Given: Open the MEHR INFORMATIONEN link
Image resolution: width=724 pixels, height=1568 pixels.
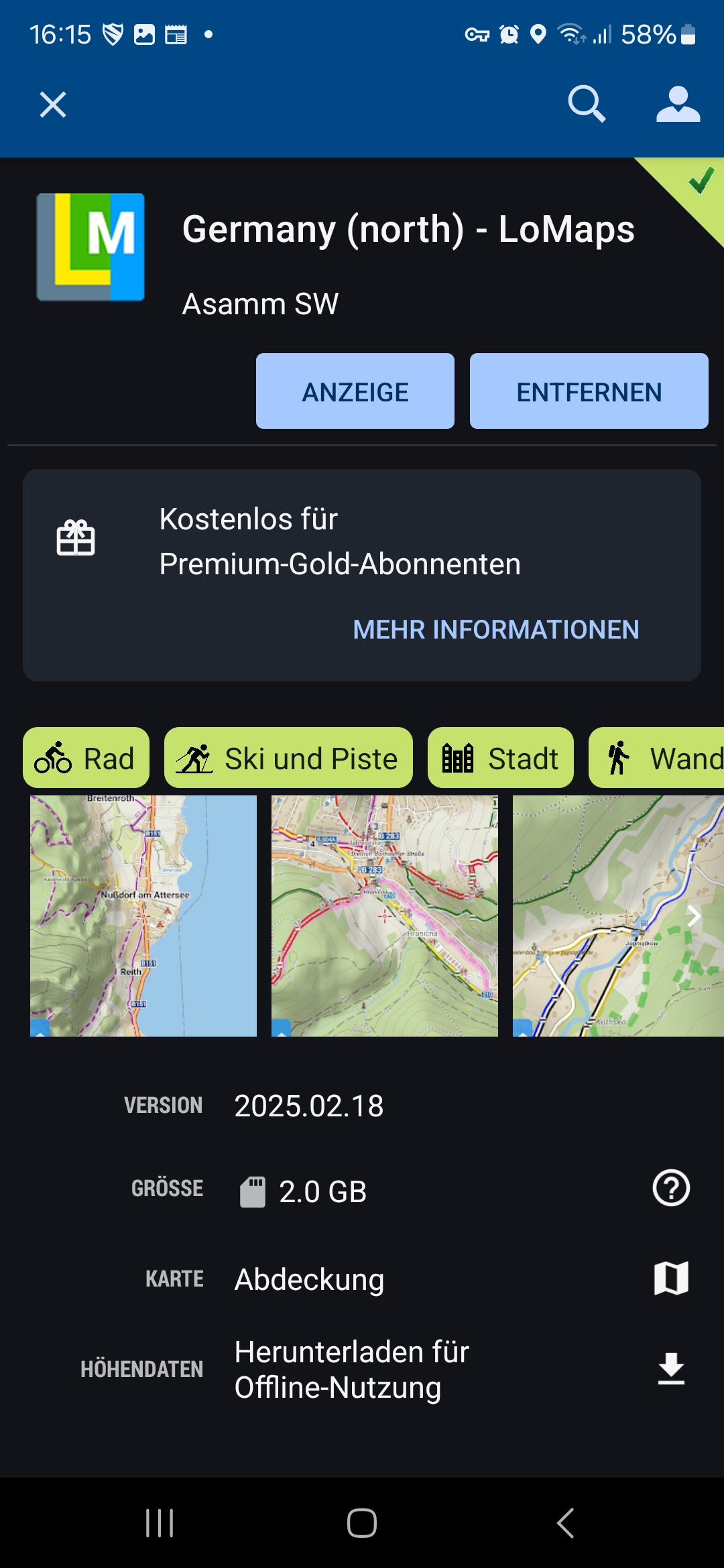Looking at the screenshot, I should (496, 629).
